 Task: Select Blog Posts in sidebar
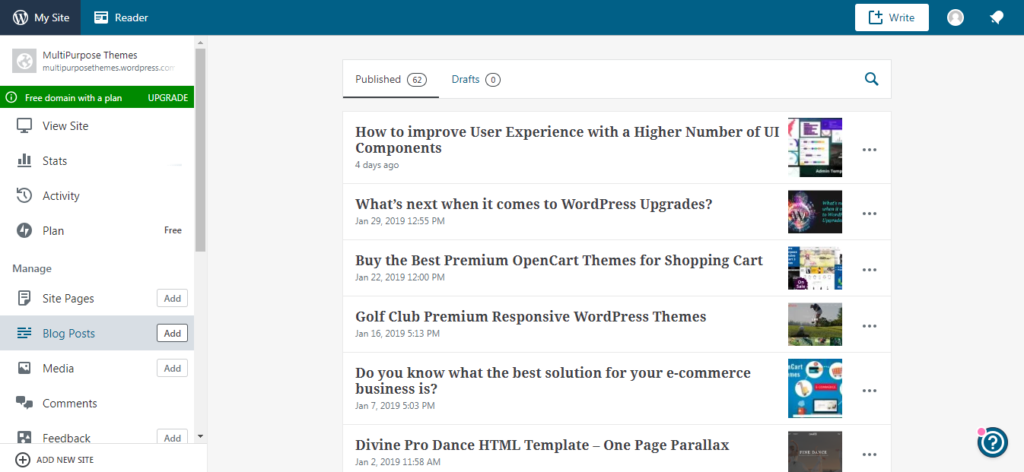click(69, 334)
